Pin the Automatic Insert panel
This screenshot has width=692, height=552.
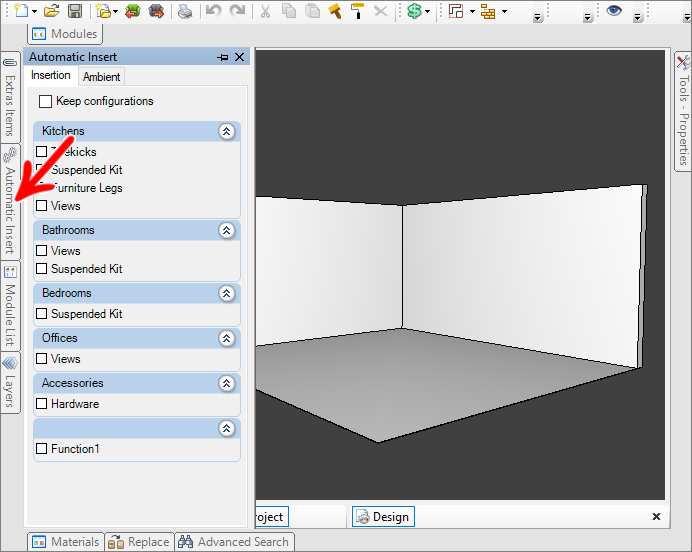[x=223, y=57]
